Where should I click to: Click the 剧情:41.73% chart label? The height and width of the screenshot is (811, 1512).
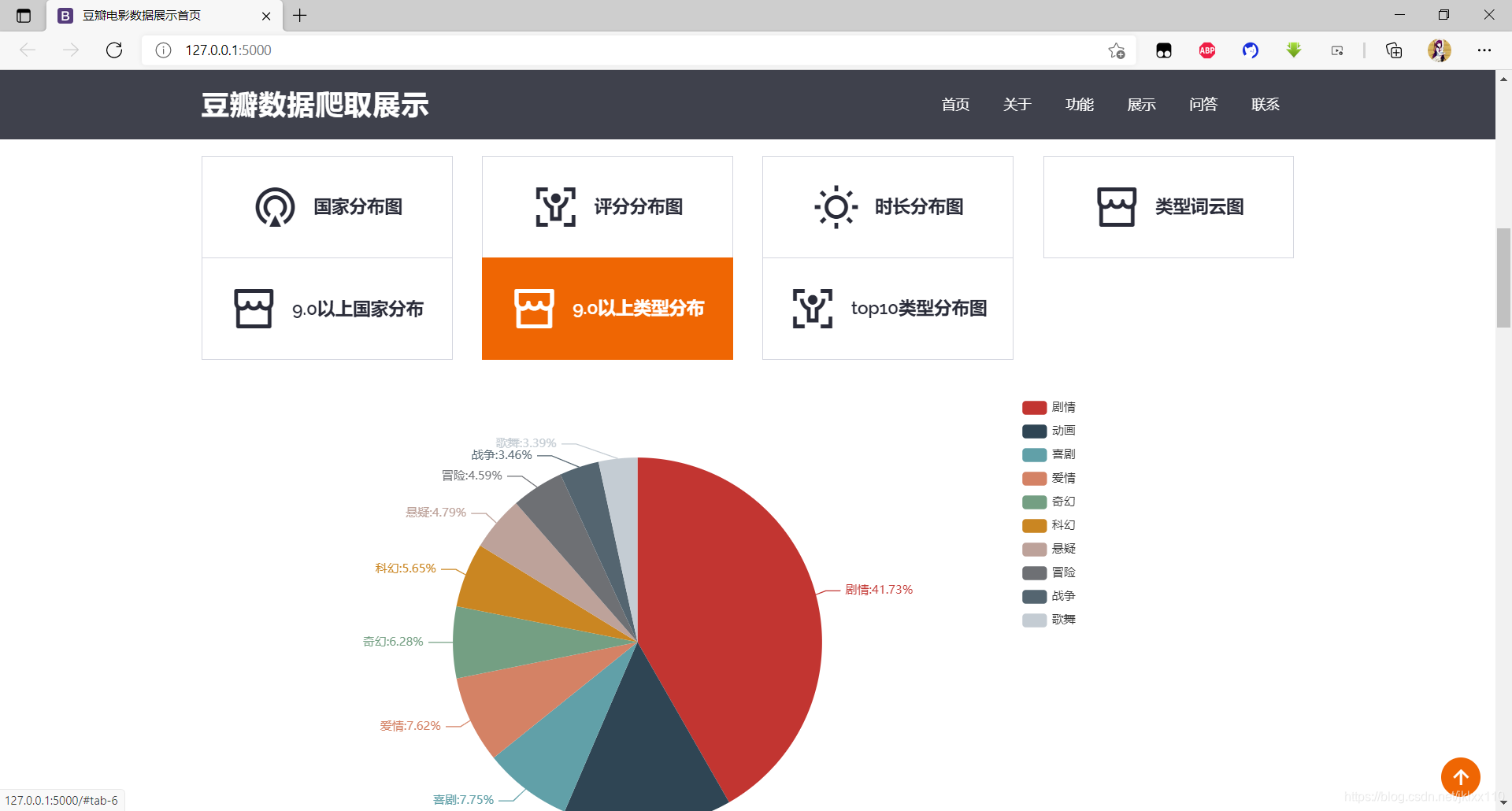pos(879,590)
